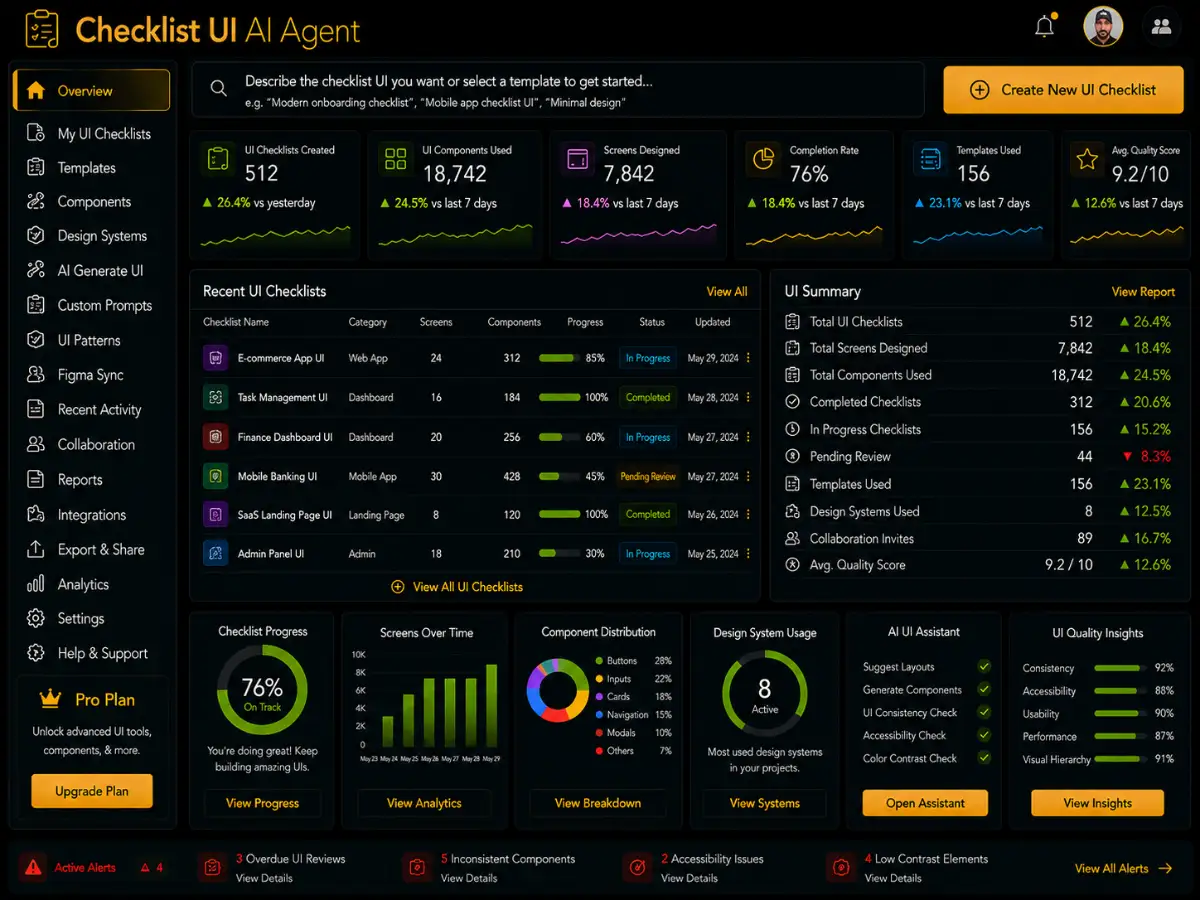Click the Component Distribution donut chart
Image resolution: width=1200 pixels, height=900 pixels.
tap(558, 690)
